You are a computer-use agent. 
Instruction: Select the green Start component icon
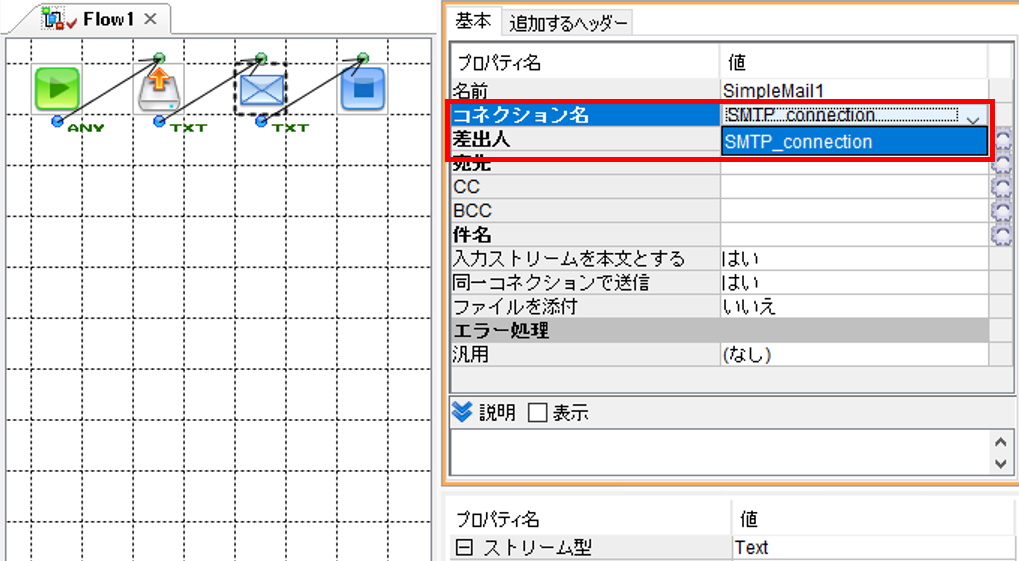(x=57, y=89)
